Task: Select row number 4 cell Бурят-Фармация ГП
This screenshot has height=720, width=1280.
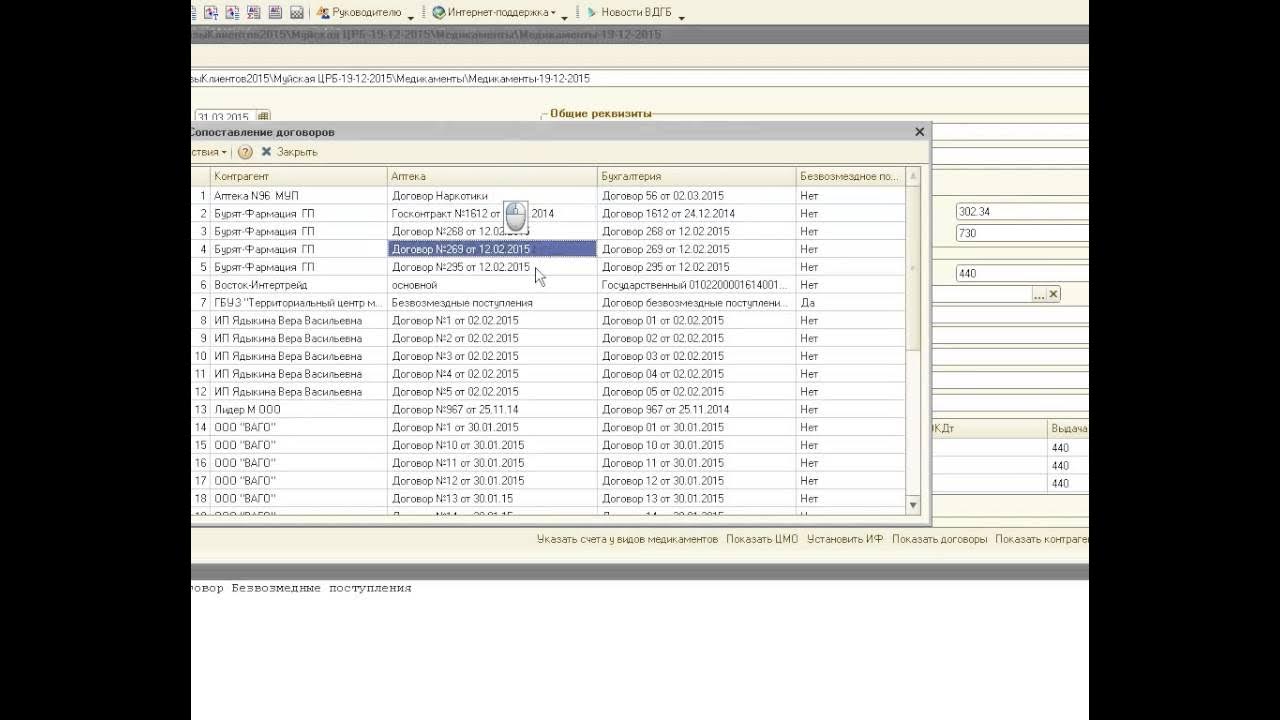Action: point(299,249)
